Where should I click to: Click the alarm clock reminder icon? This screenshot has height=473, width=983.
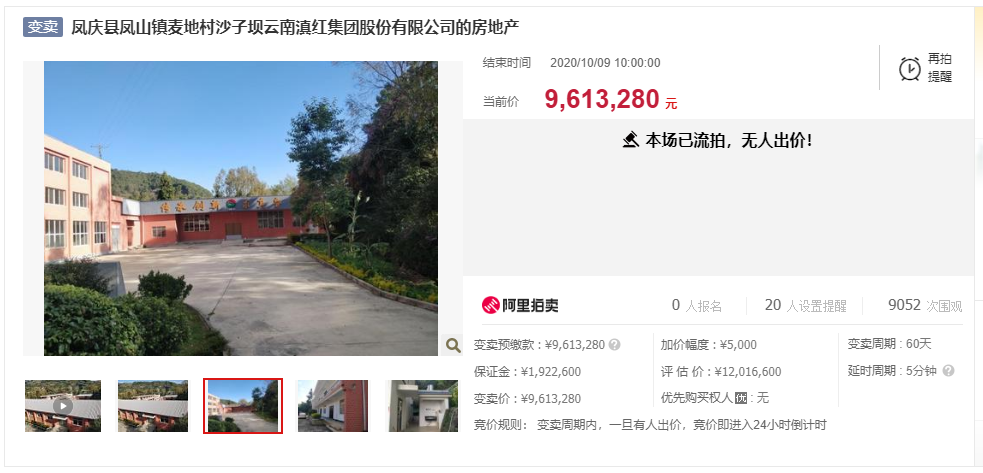point(910,68)
